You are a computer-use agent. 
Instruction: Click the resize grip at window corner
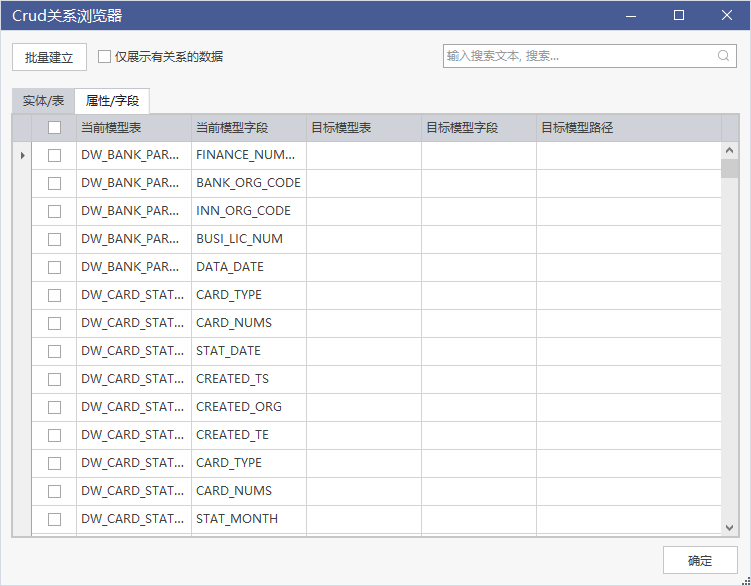(745, 581)
